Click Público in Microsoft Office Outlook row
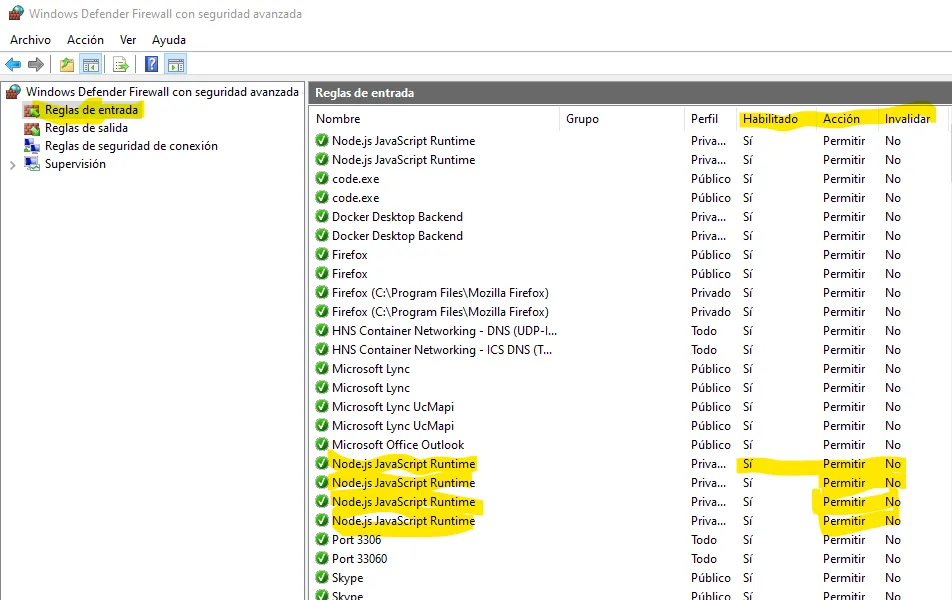The width and height of the screenshot is (952, 600). pyautogui.click(x=711, y=445)
